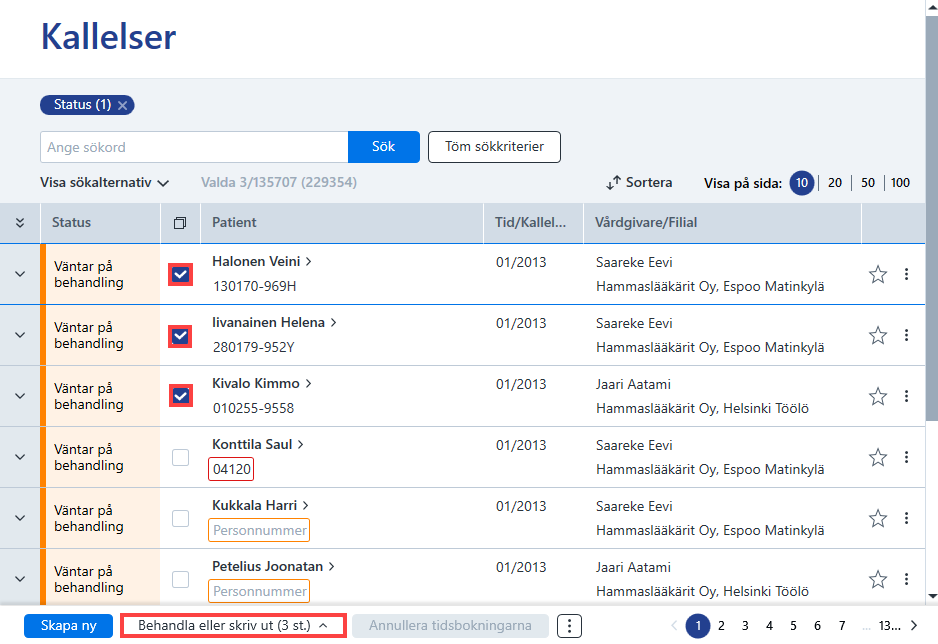
Task: Go to next page arrow
Action: point(914,625)
